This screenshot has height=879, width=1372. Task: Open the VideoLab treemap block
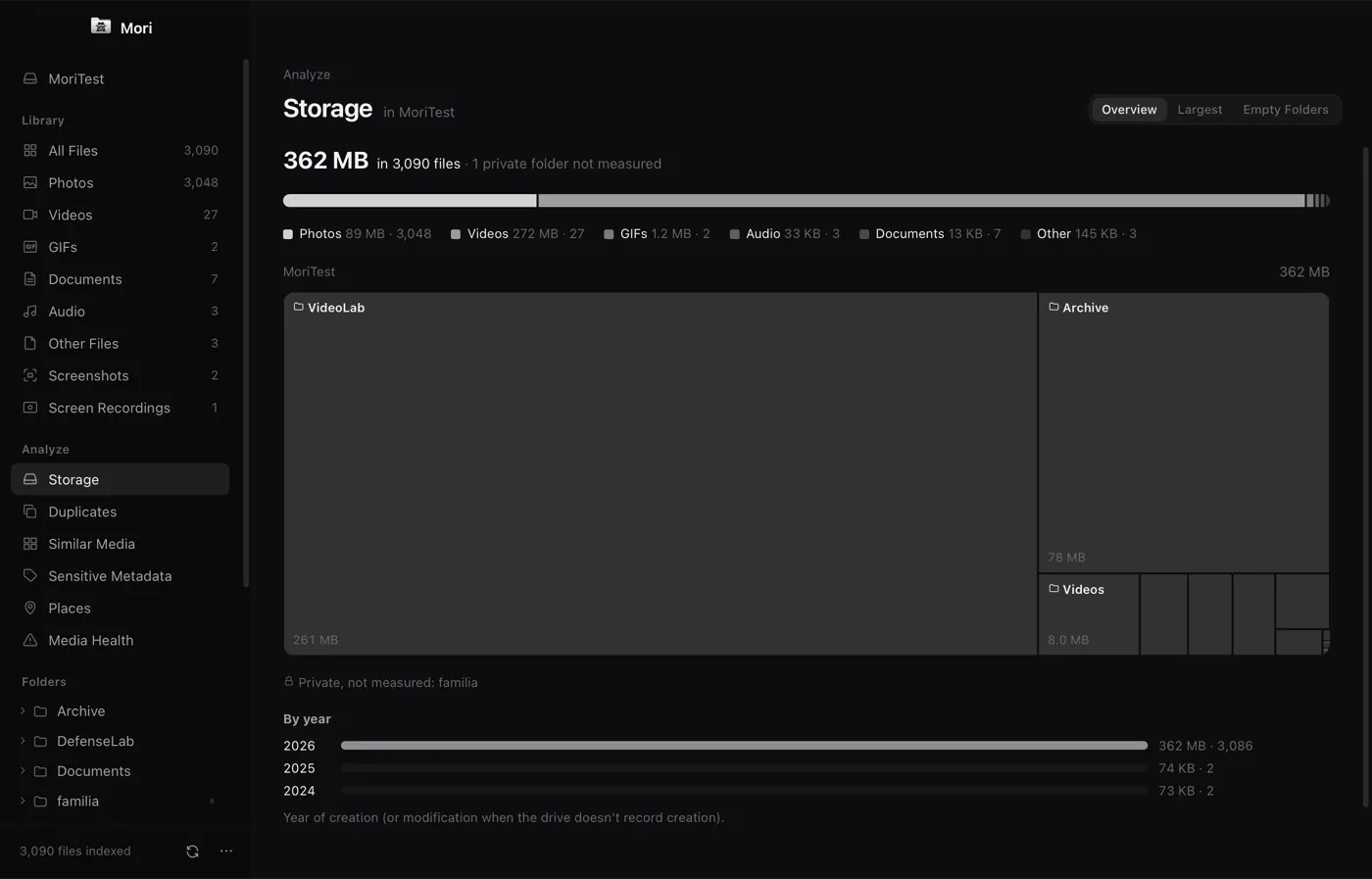coord(661,473)
